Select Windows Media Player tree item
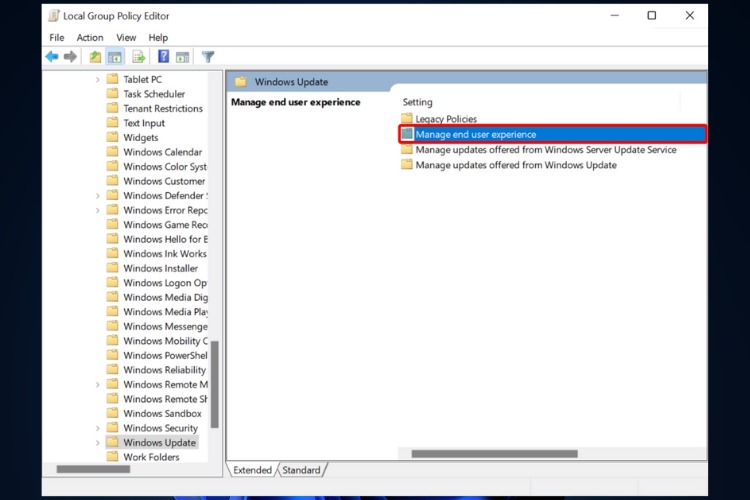The height and width of the screenshot is (500, 750). [x=165, y=312]
